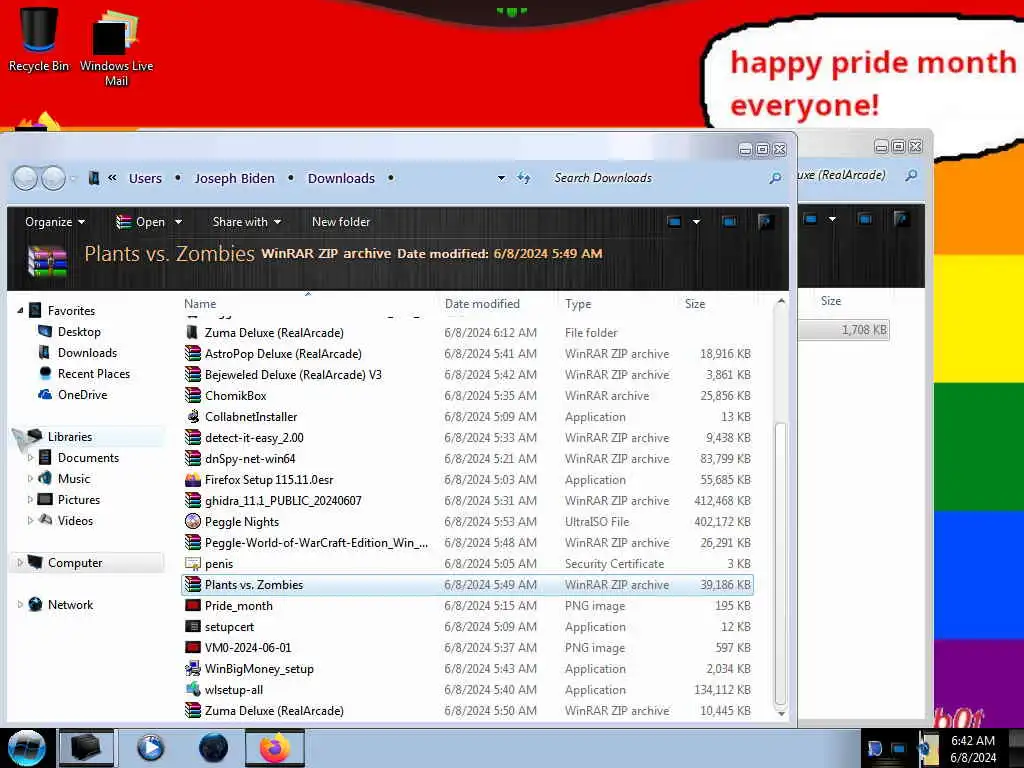Collapse the Favorites tree group
The width and height of the screenshot is (1024, 768).
[20, 311]
